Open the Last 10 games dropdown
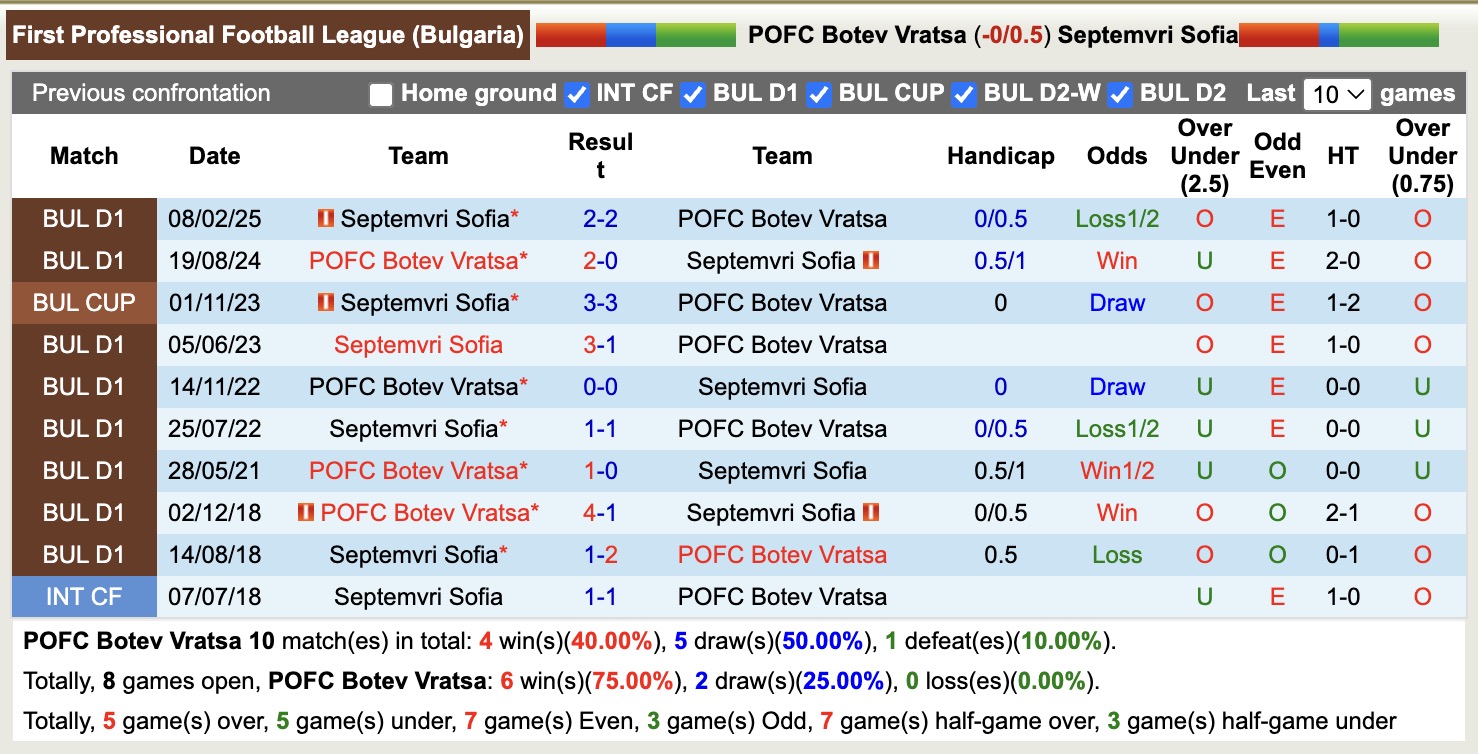Image resolution: width=1478 pixels, height=754 pixels. tap(1337, 94)
